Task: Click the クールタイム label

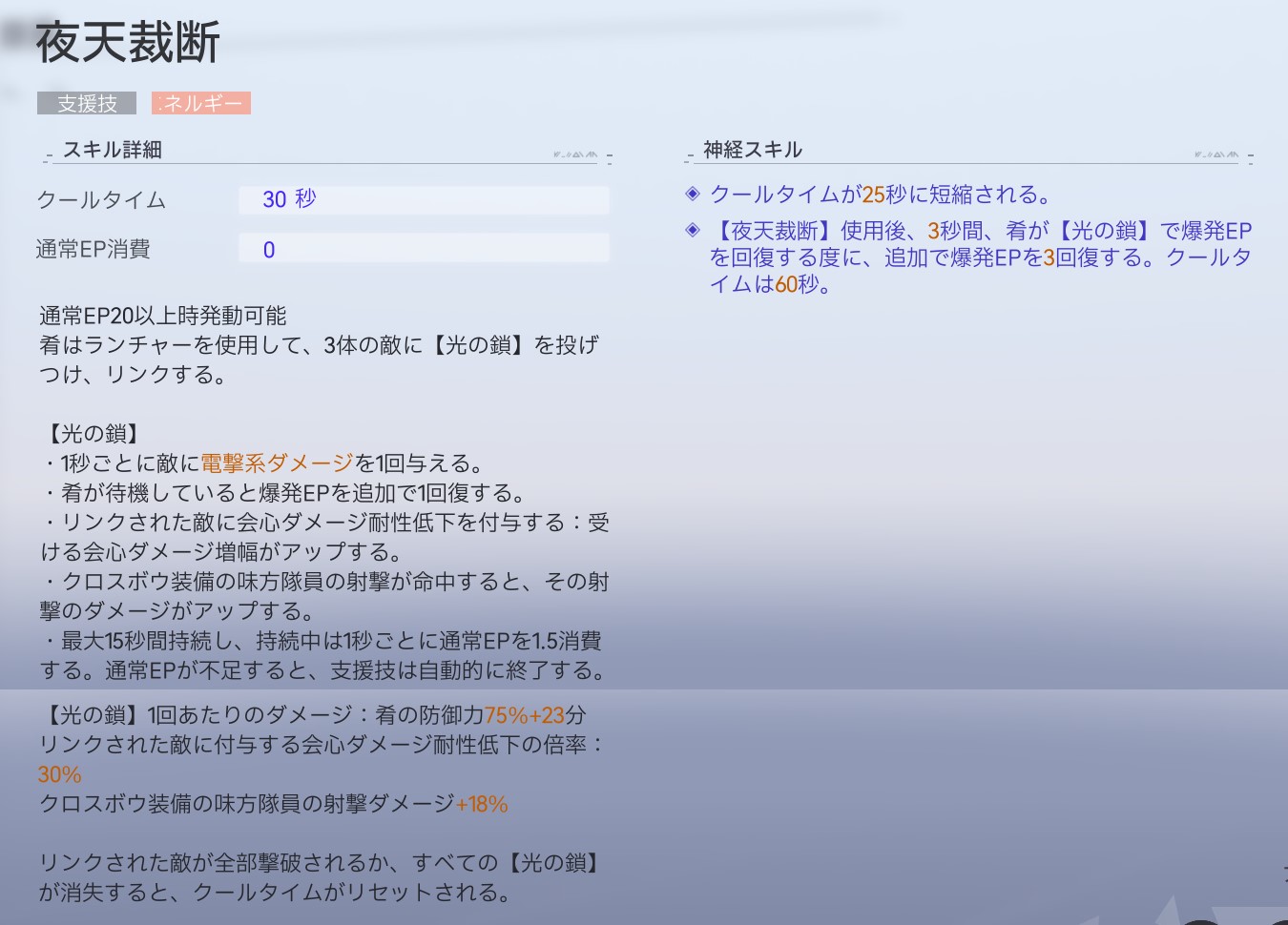Action: [x=101, y=200]
